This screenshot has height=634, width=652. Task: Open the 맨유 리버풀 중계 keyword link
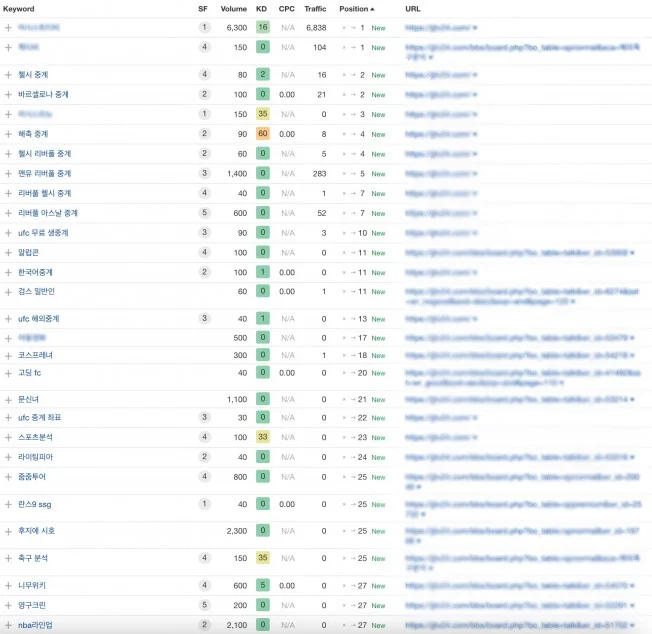[x=44, y=173]
